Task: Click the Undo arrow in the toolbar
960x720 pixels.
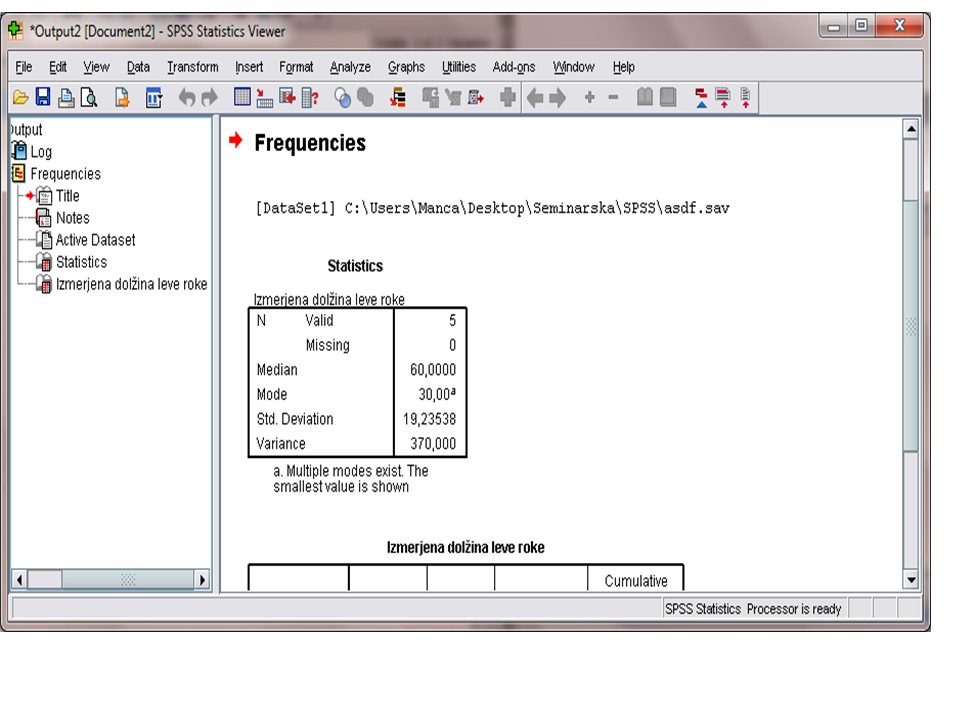Action: point(186,97)
